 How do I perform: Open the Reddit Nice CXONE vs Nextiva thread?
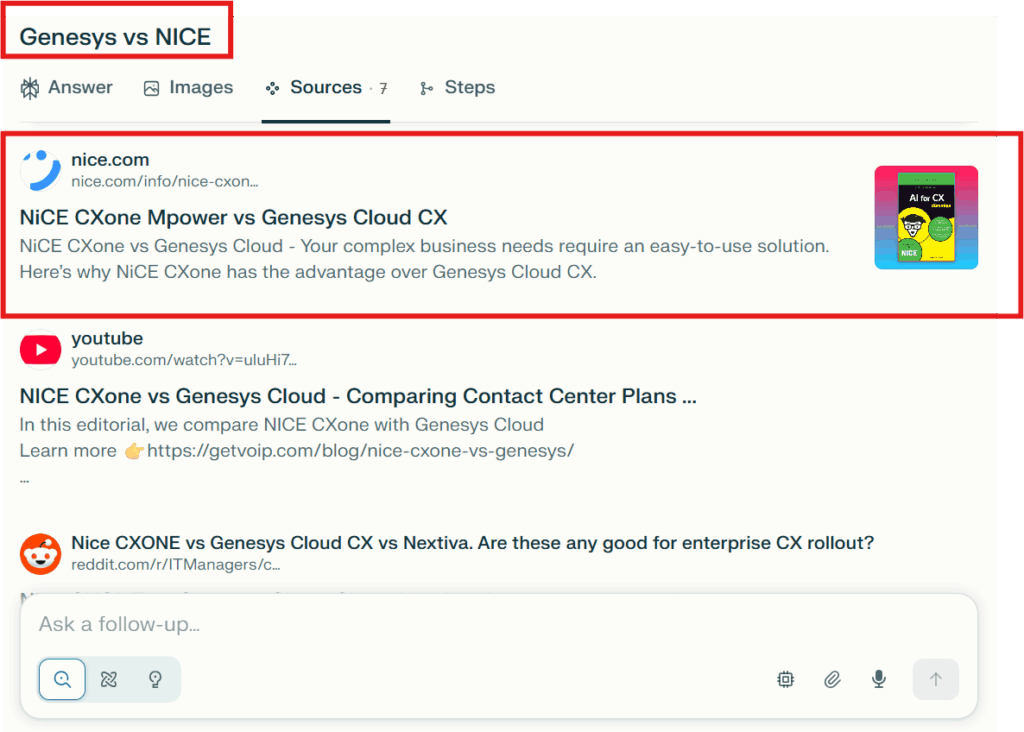click(x=472, y=543)
